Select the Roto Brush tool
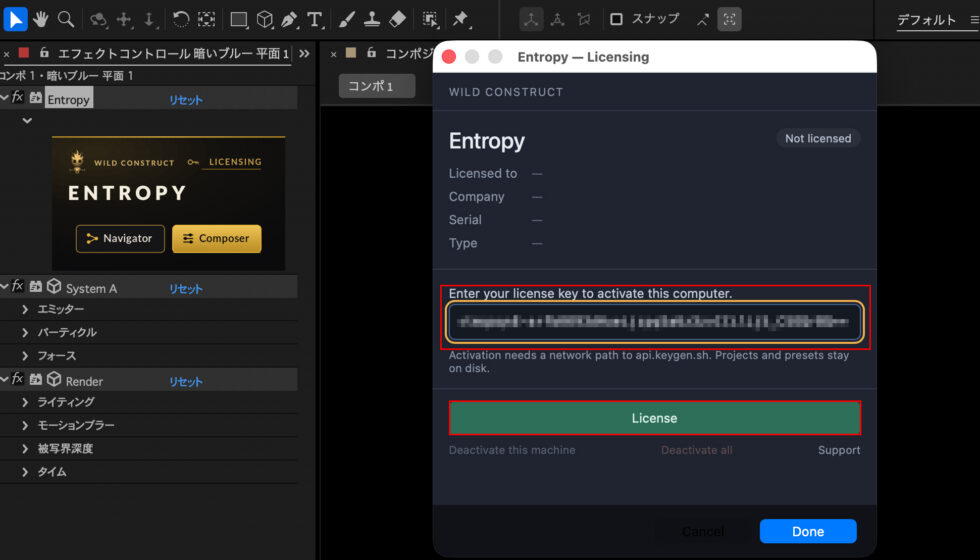980x560 pixels. click(430, 19)
